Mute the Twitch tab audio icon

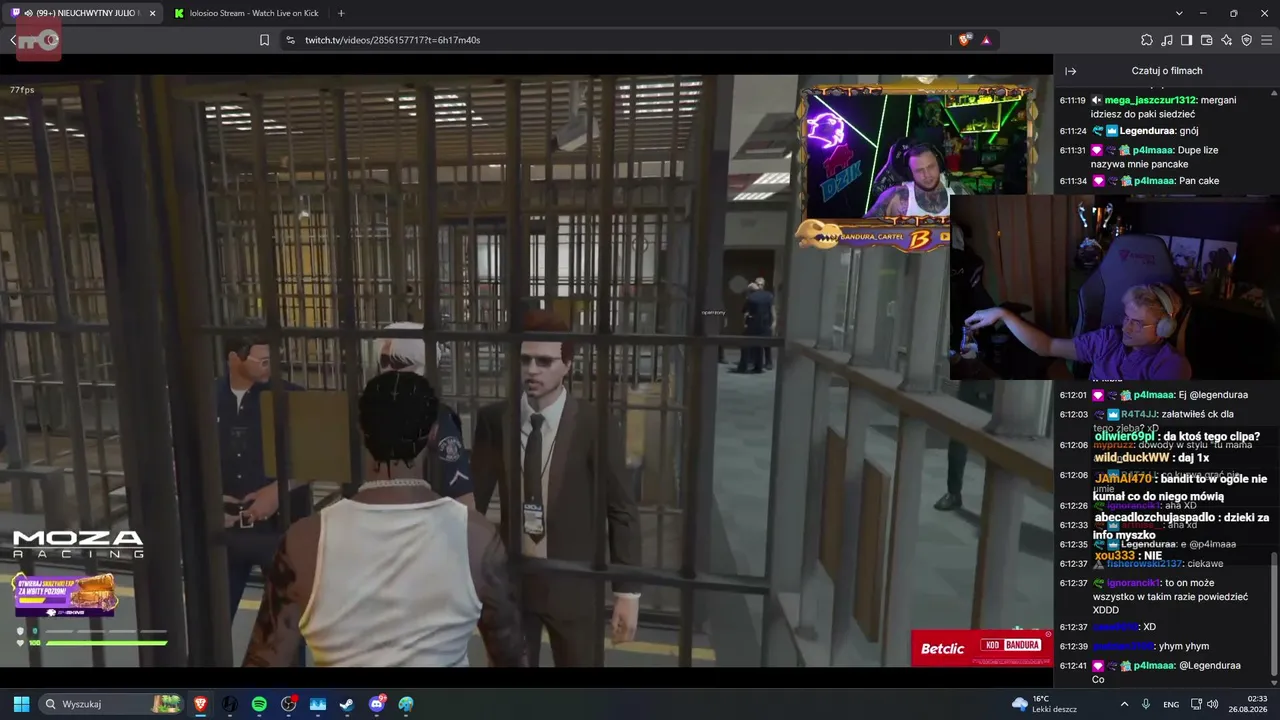[28, 13]
